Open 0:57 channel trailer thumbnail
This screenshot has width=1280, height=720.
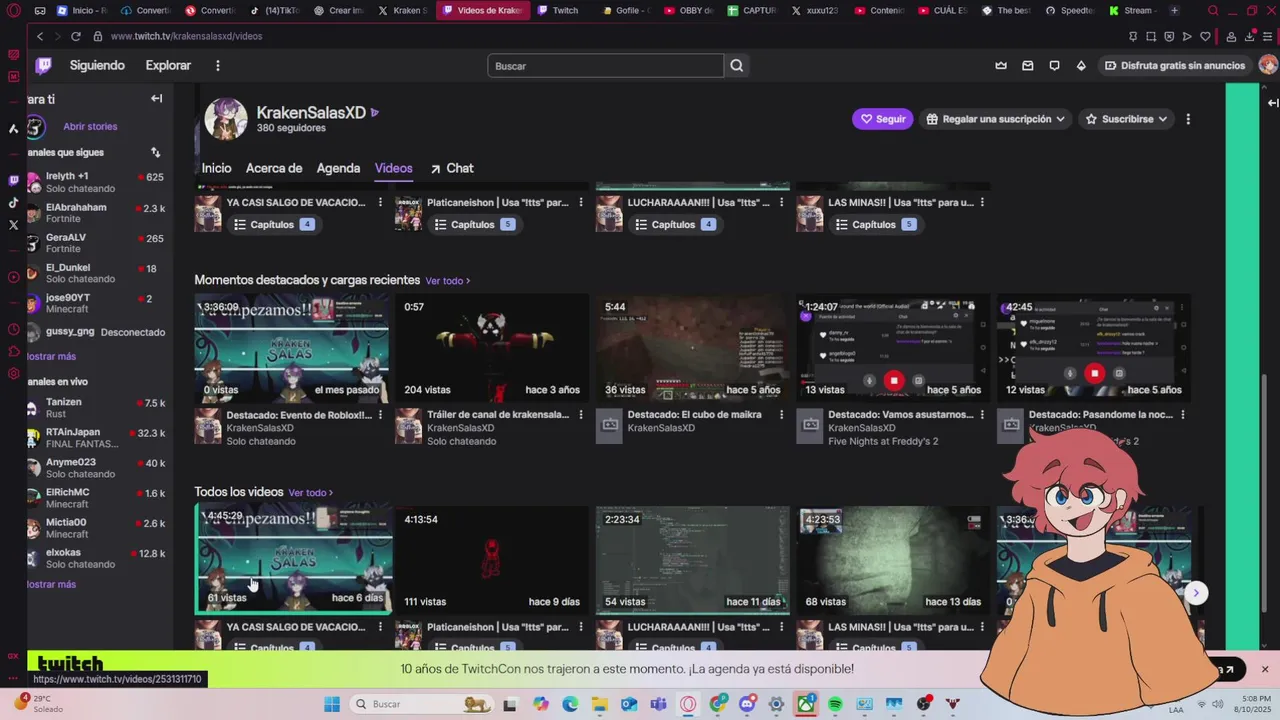(x=492, y=347)
